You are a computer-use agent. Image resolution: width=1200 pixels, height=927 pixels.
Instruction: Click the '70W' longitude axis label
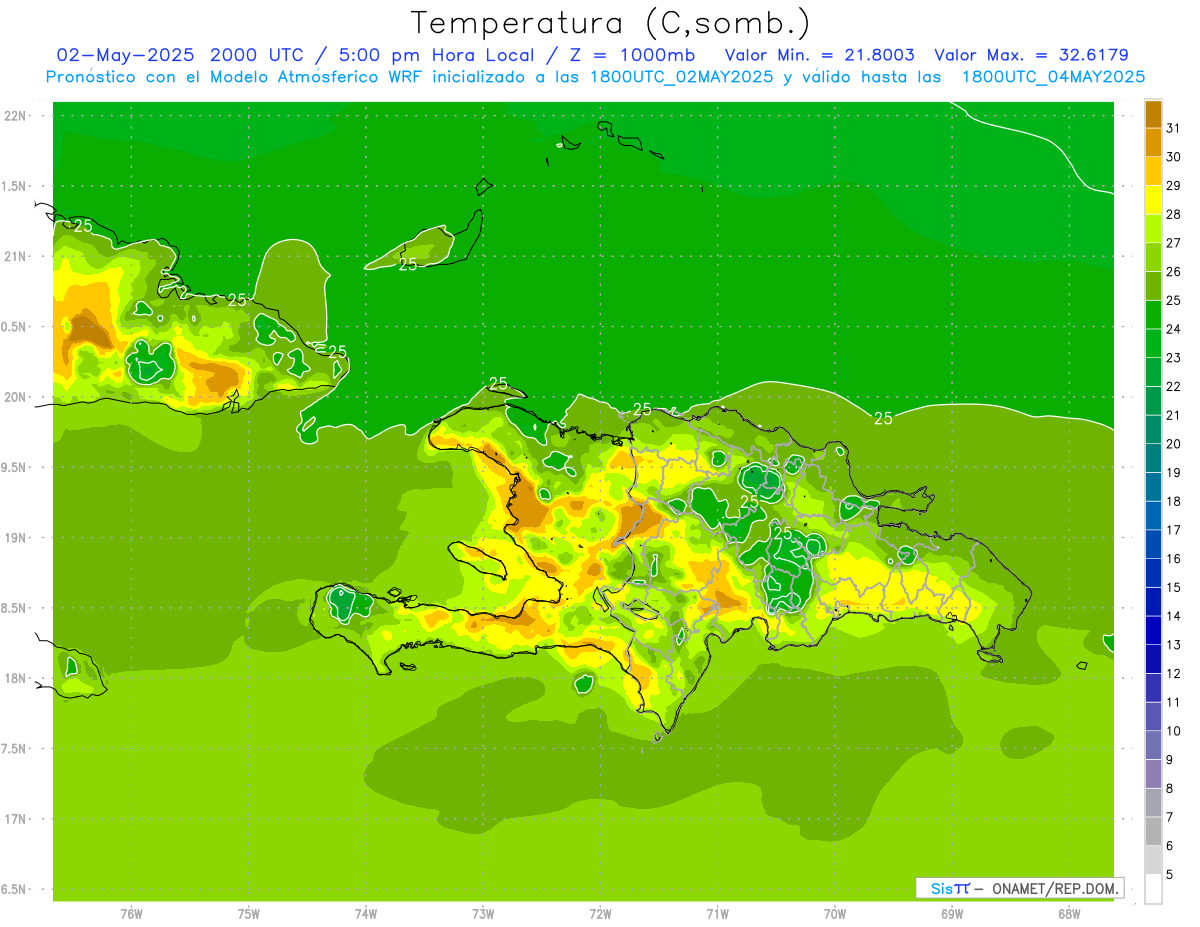(x=835, y=913)
